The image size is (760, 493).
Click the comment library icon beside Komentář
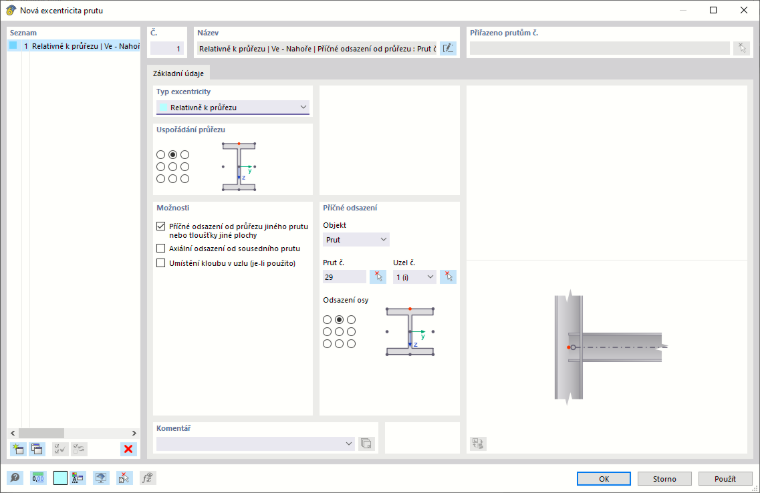366,444
